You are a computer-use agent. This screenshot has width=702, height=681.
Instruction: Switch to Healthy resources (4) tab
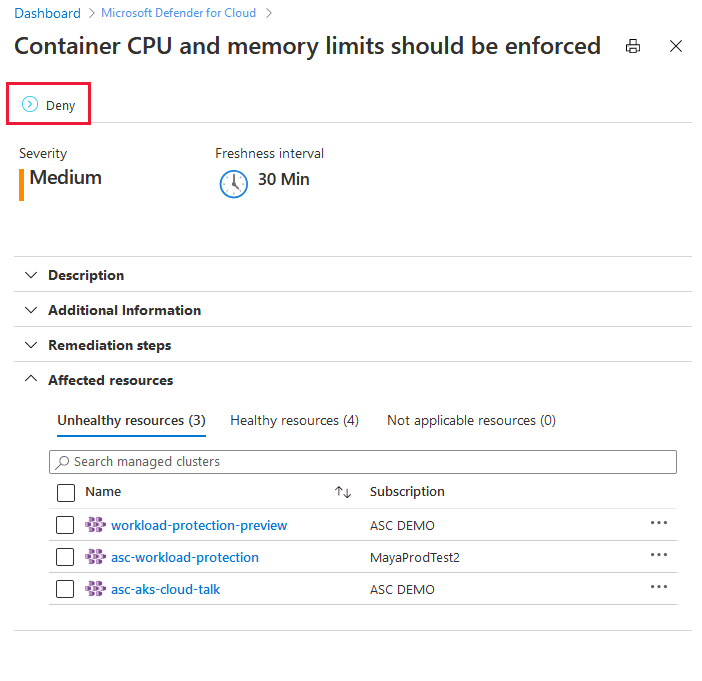(294, 420)
